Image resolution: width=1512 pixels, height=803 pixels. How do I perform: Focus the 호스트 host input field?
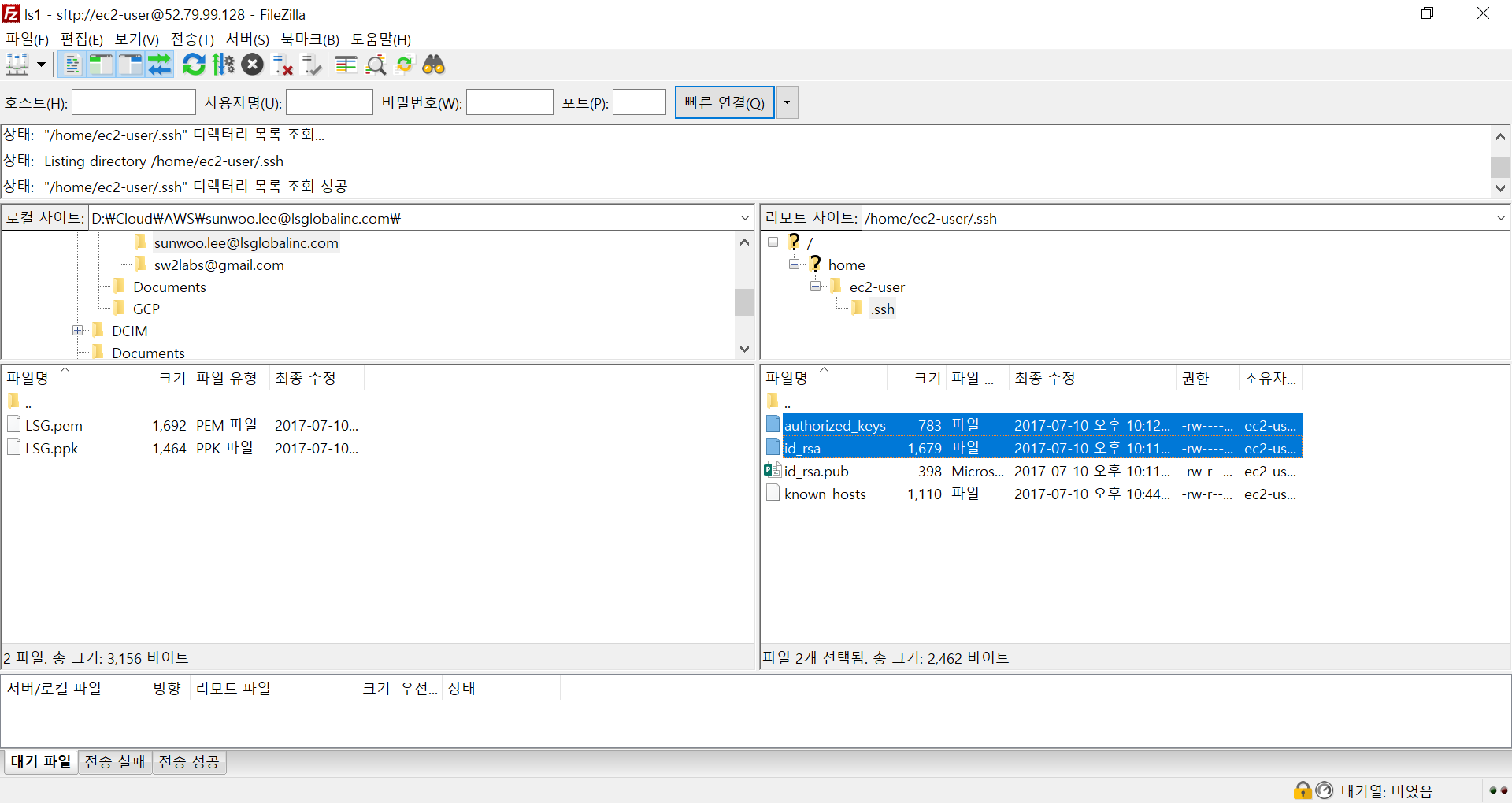click(134, 102)
